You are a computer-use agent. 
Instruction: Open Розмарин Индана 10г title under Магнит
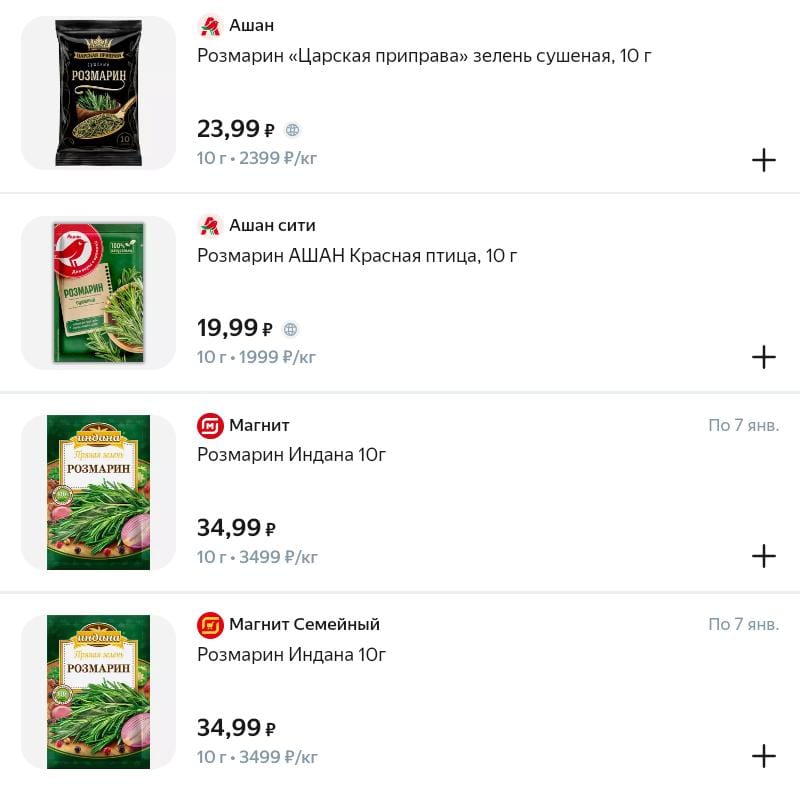(291, 456)
